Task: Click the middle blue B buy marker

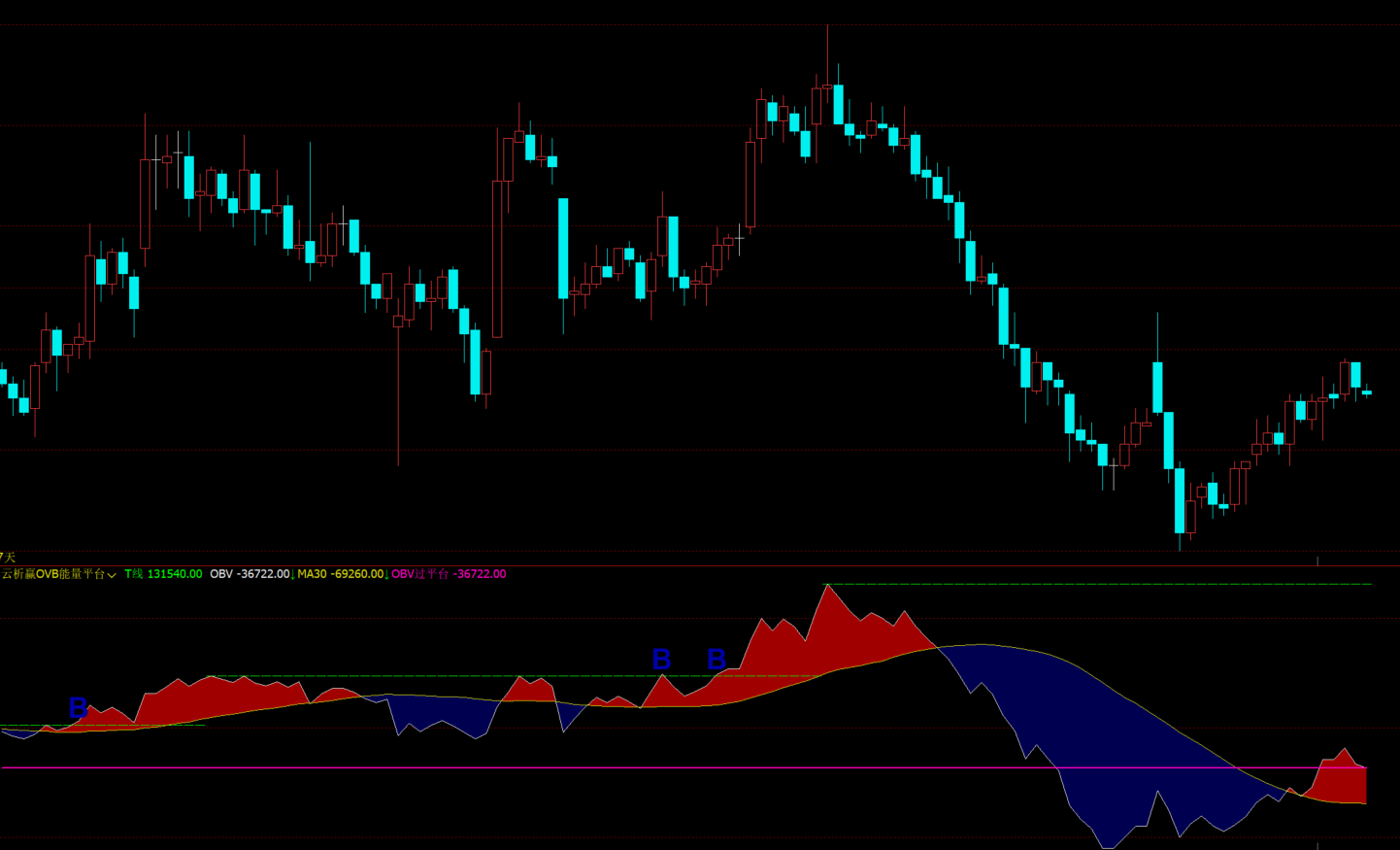Action: coord(661,660)
